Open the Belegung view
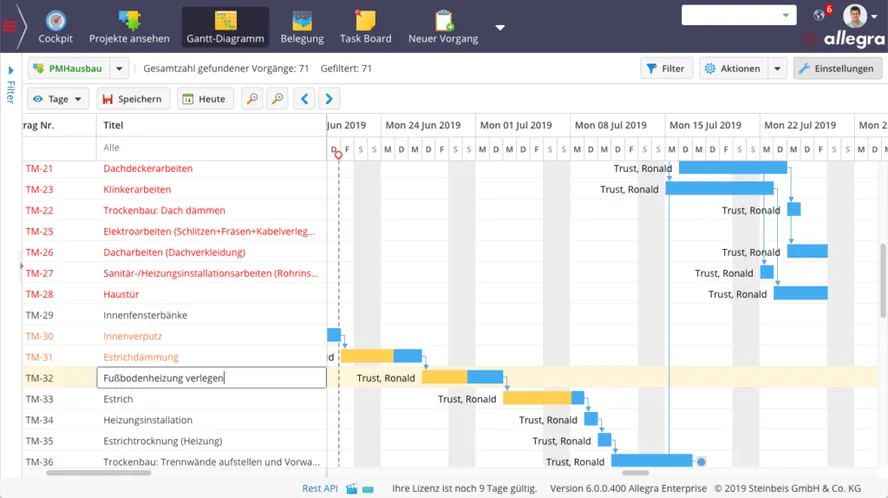This screenshot has height=498, width=888. (302, 27)
